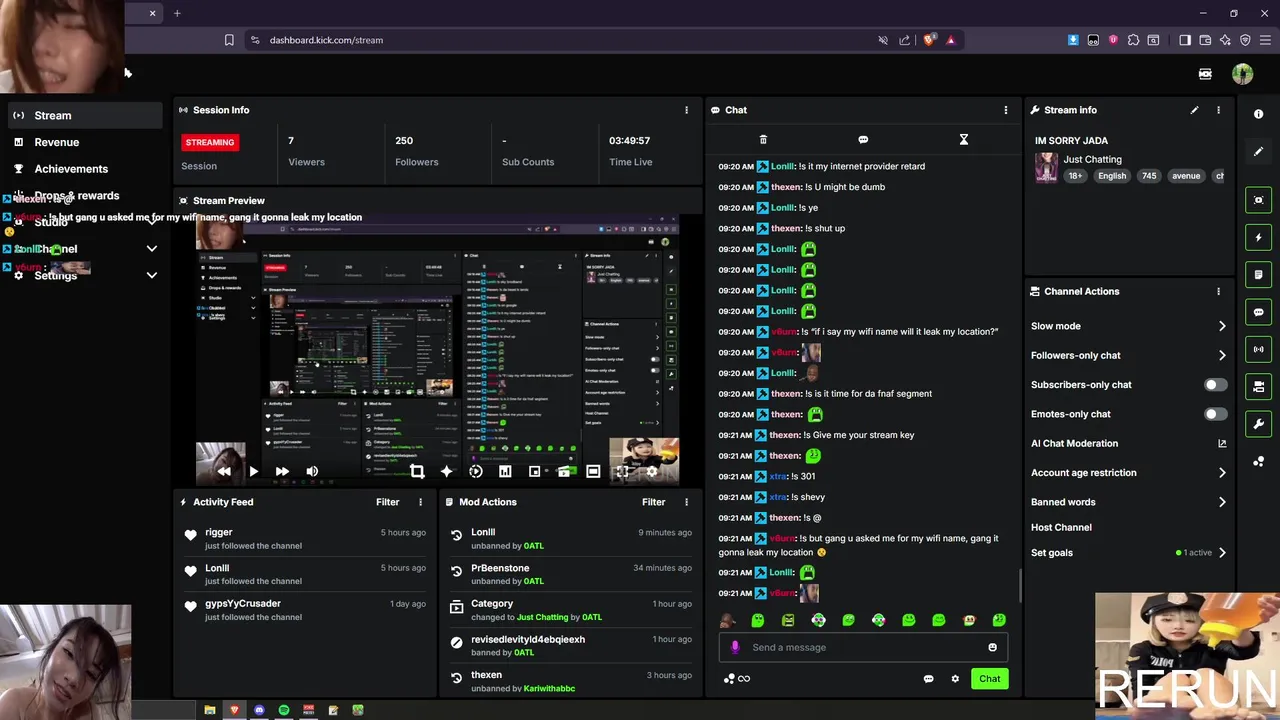The height and width of the screenshot is (720, 1280).
Task: Click the chat bubble icon beside chat gear
Action: 928,679
